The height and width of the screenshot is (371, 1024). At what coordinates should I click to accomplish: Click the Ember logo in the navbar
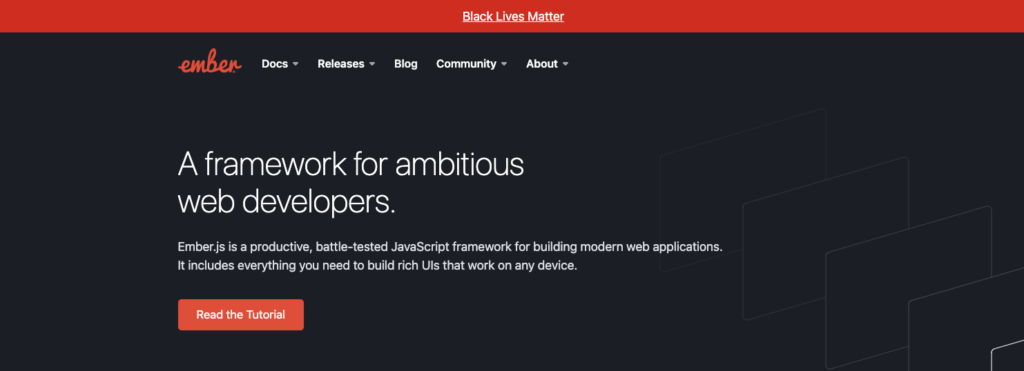coord(210,63)
